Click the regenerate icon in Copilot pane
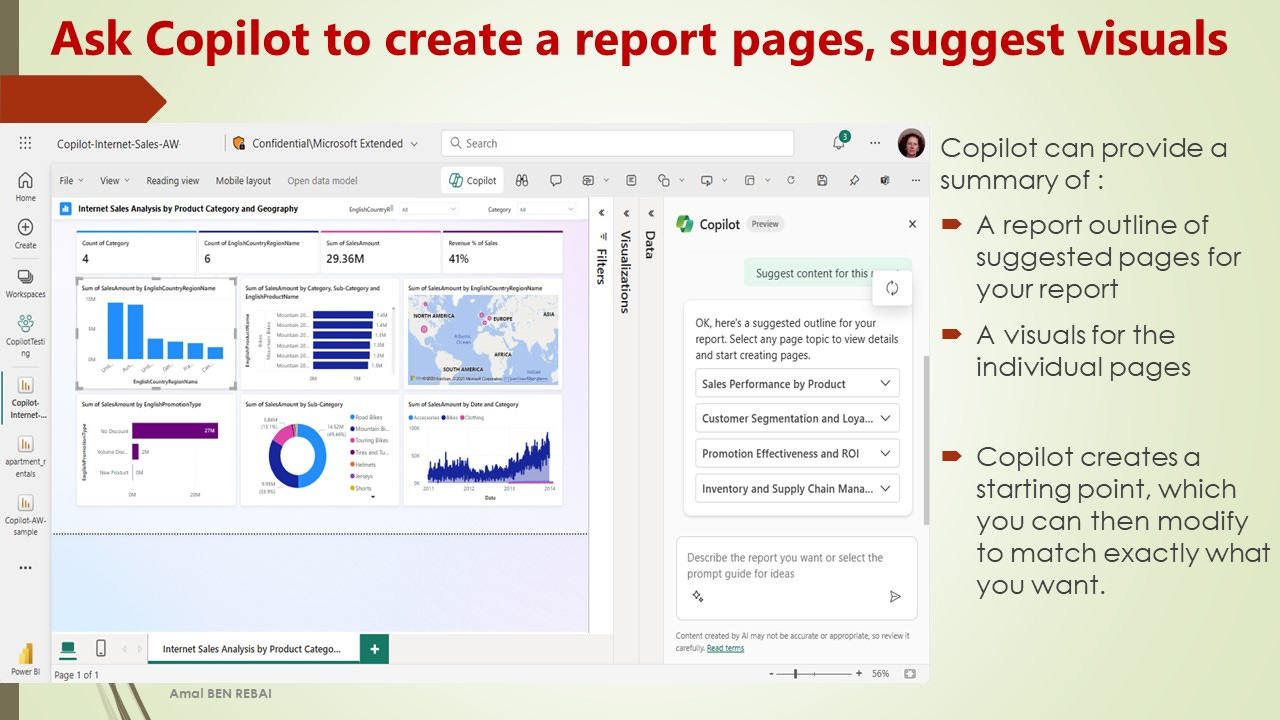The height and width of the screenshot is (720, 1280). (x=892, y=288)
